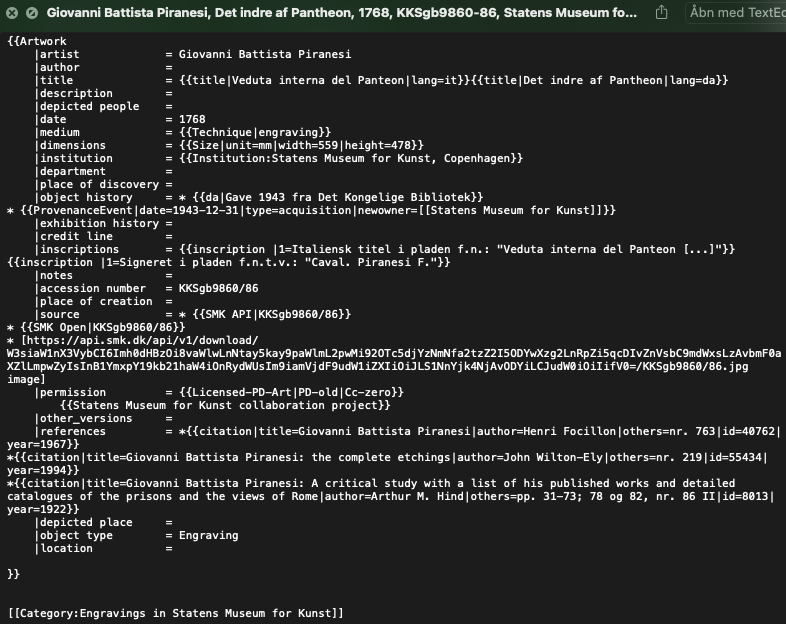Click the '|credit line' field label
Image resolution: width=786 pixels, height=624 pixels.
[73, 237]
